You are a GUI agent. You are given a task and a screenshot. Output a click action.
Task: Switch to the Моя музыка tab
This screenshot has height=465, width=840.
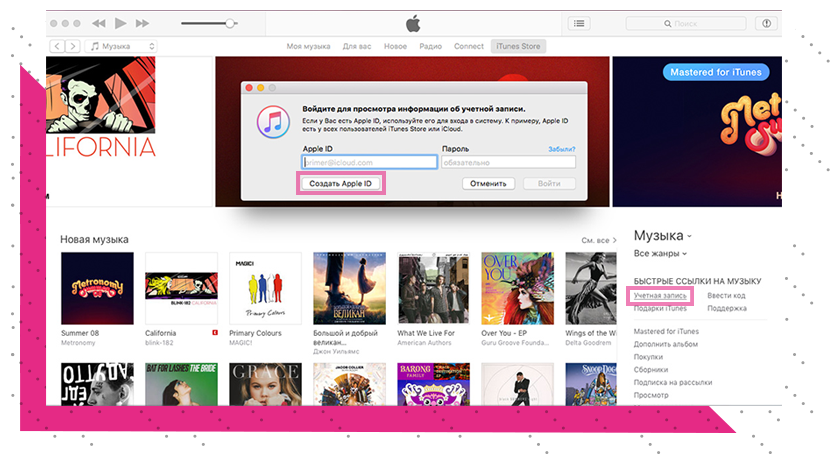308,46
